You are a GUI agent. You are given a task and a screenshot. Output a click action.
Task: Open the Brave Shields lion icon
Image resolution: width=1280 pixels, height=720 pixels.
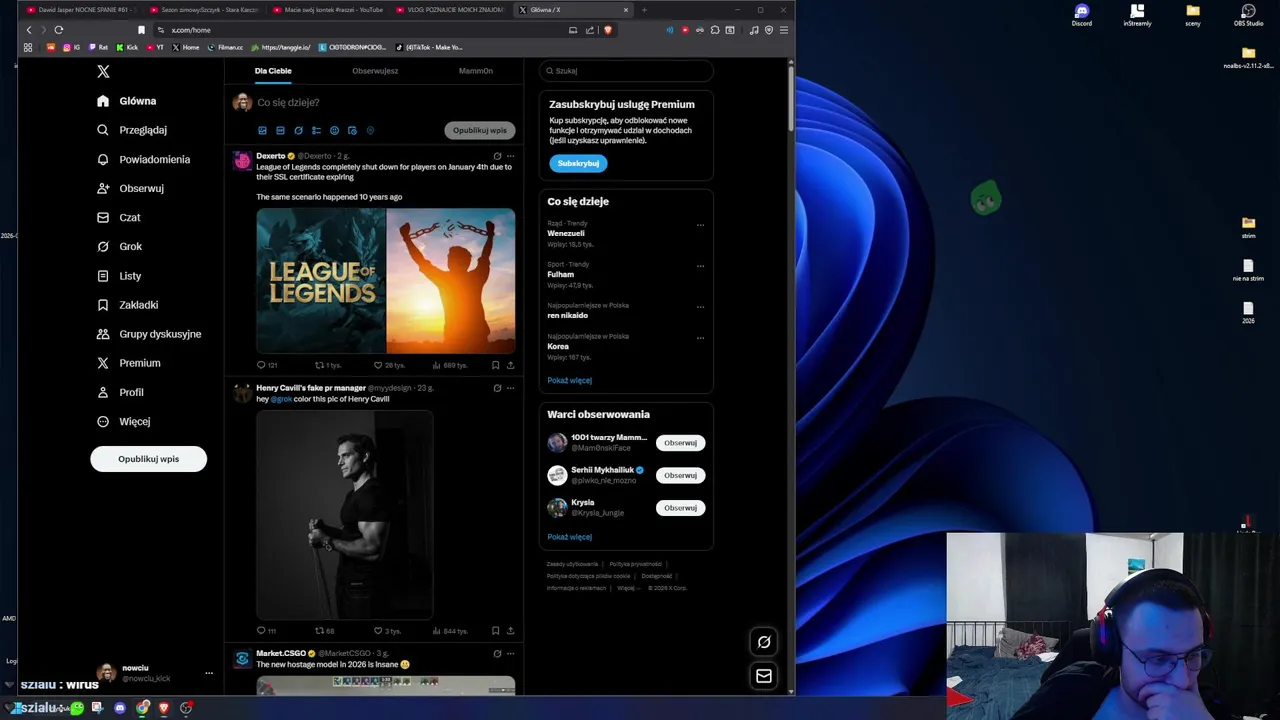coord(608,30)
